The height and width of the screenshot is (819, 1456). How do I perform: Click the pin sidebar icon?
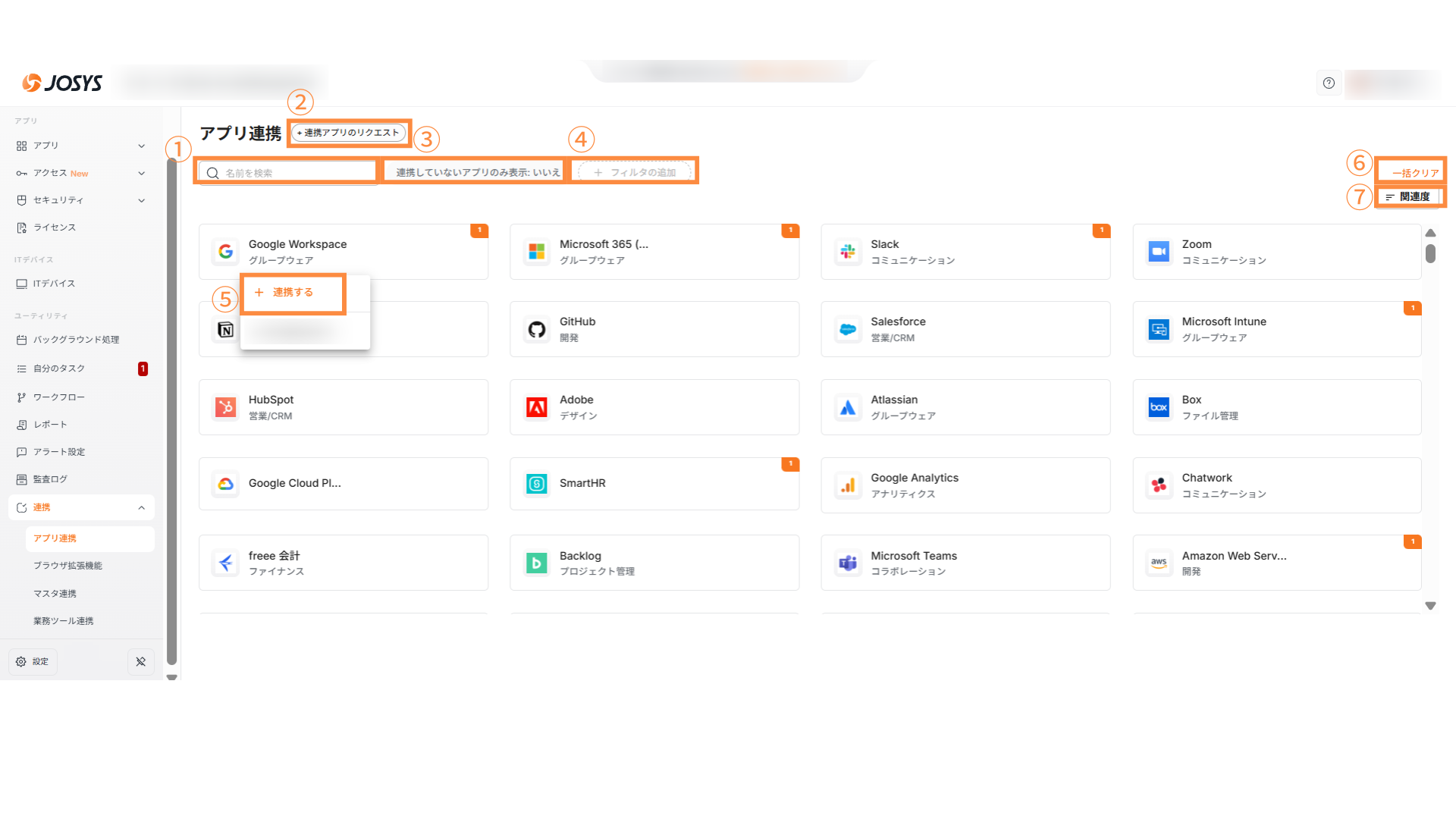(x=141, y=661)
